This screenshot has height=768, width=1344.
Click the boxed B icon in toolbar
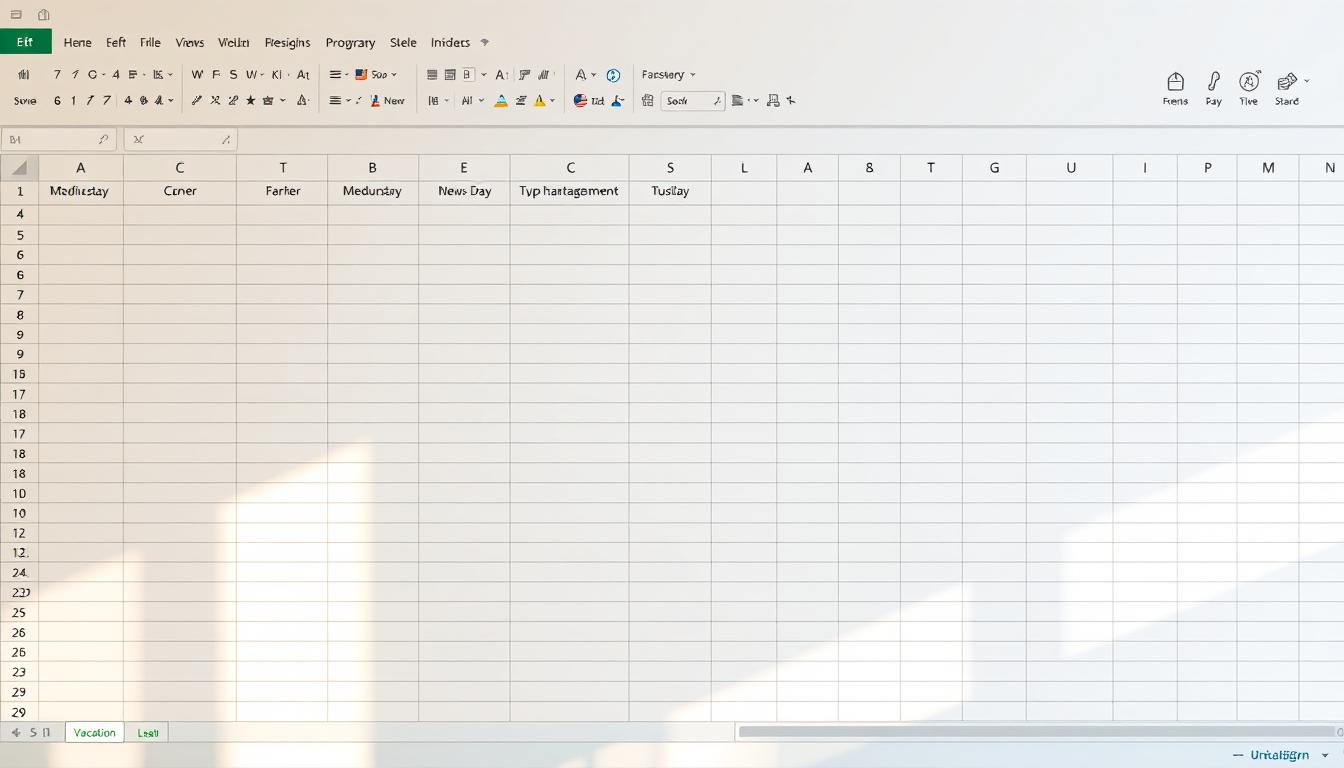coord(467,75)
